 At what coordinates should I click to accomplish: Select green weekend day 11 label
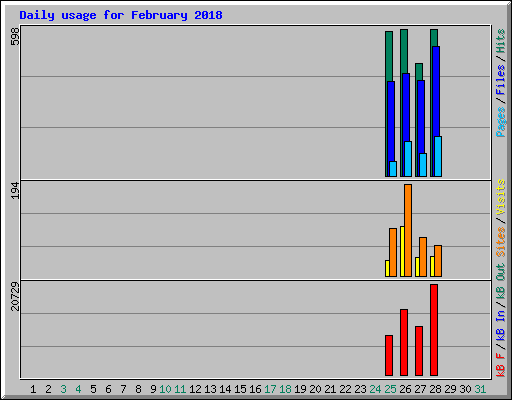(x=180, y=389)
